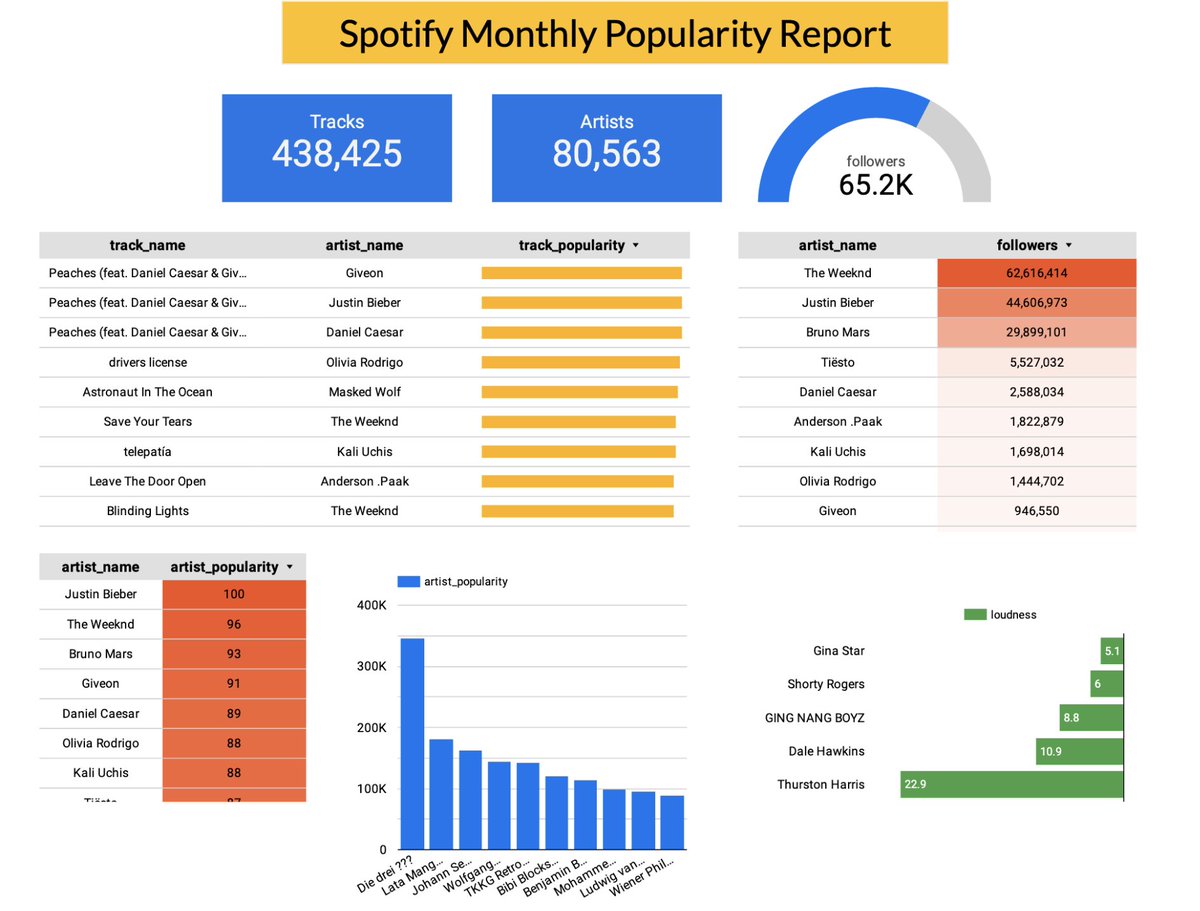Click the 946,550 followers value
The height and width of the screenshot is (911, 1200).
[1037, 511]
